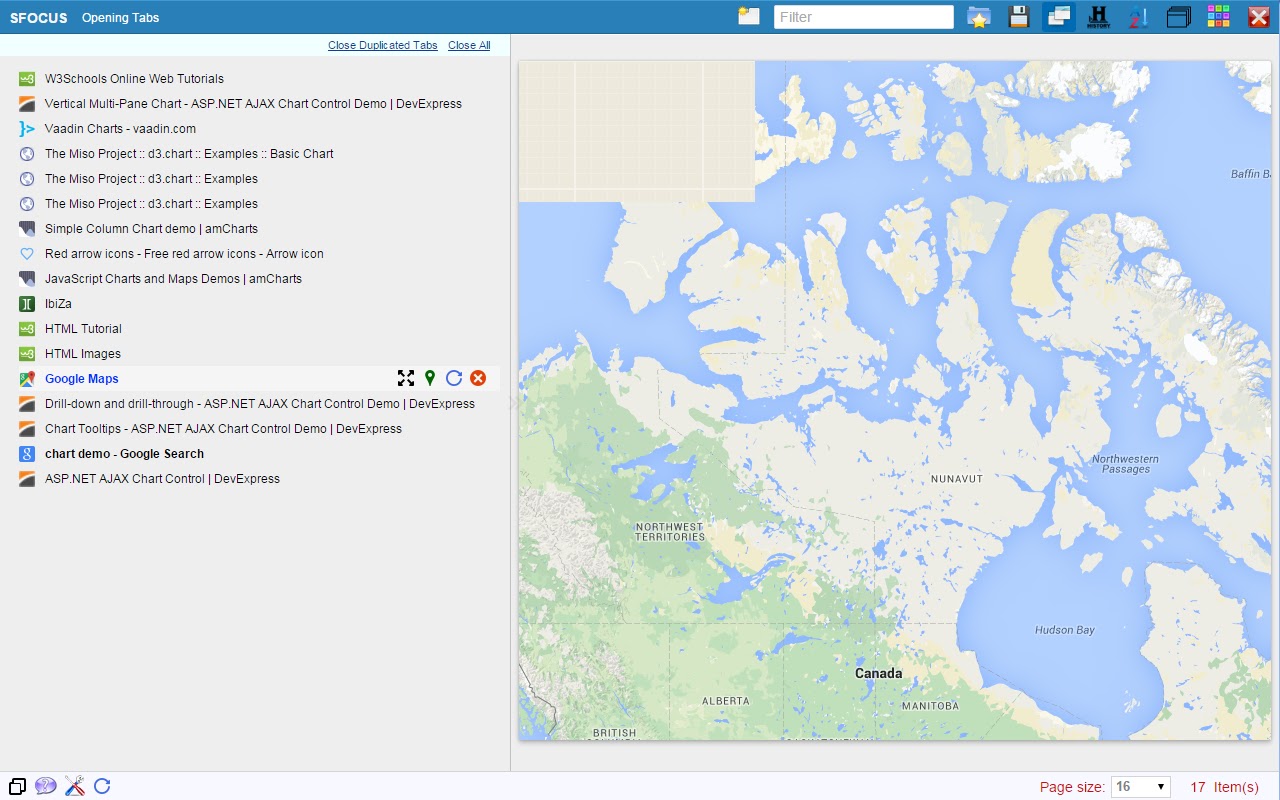Click the new folder icon beside Filter
Viewport: 1280px width, 800px height.
pyautogui.click(x=748, y=16)
